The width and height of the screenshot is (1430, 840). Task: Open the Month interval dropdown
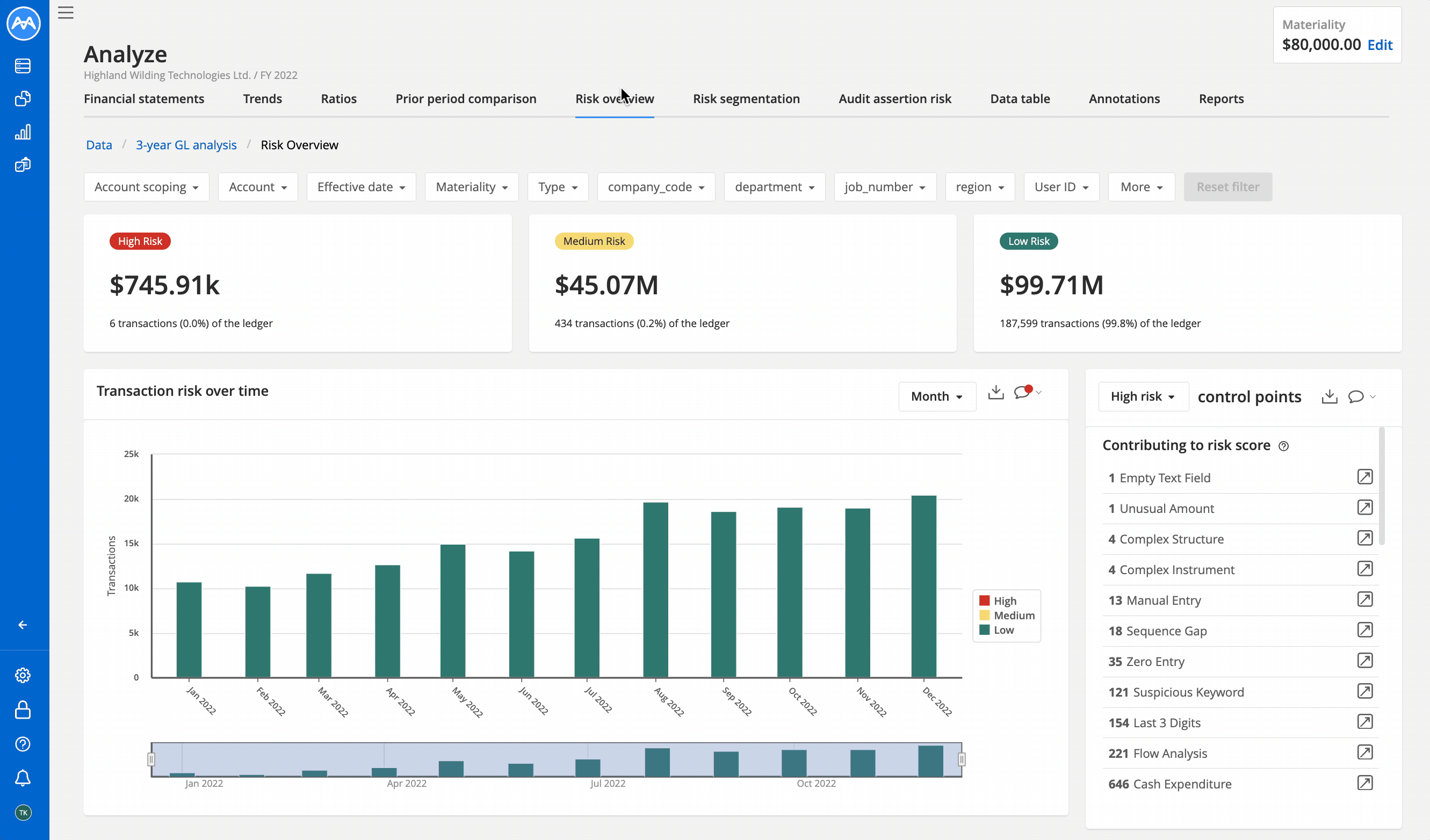(x=936, y=396)
